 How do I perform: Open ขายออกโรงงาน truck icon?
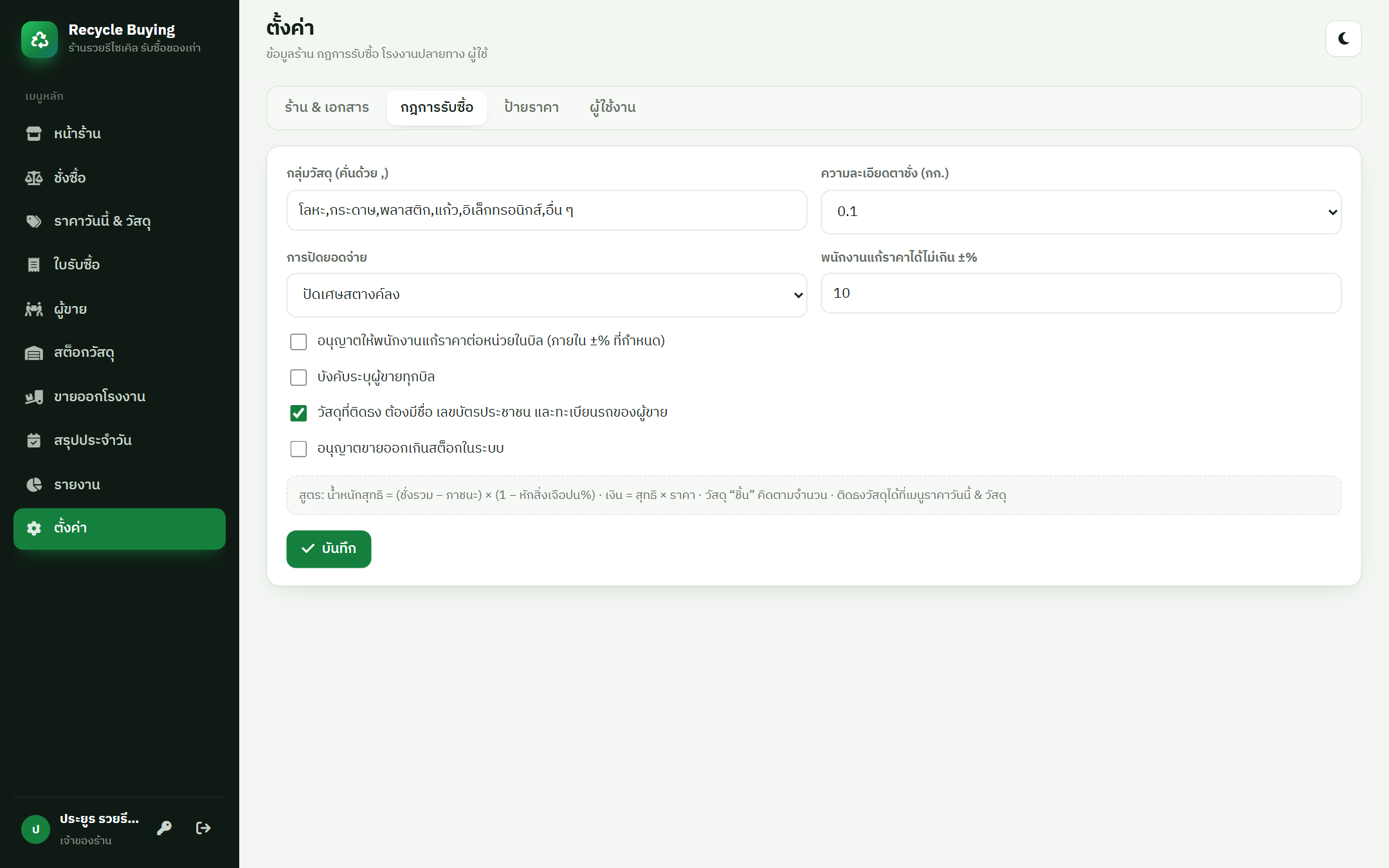click(x=33, y=397)
